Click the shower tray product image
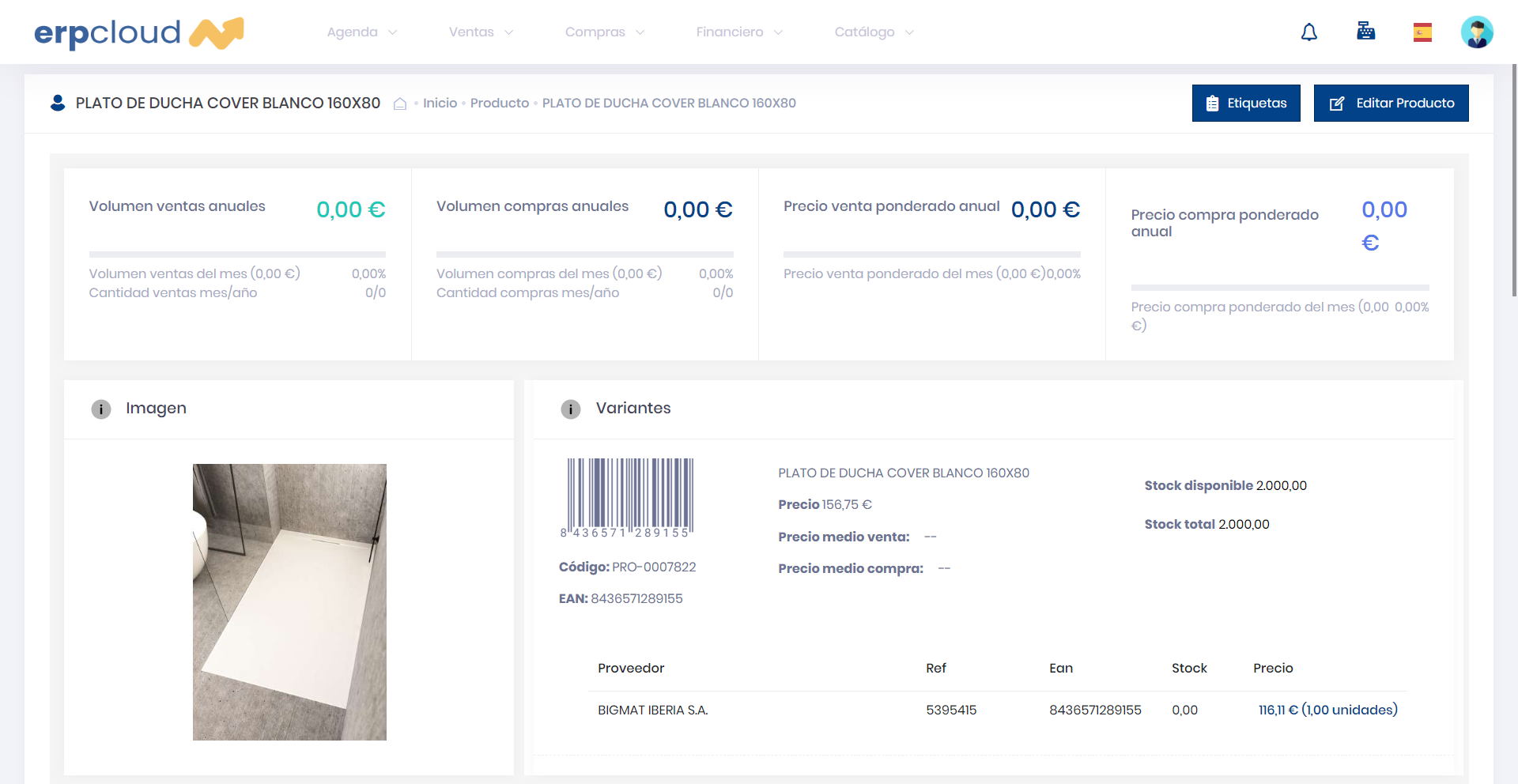The height and width of the screenshot is (784, 1518). tap(289, 601)
